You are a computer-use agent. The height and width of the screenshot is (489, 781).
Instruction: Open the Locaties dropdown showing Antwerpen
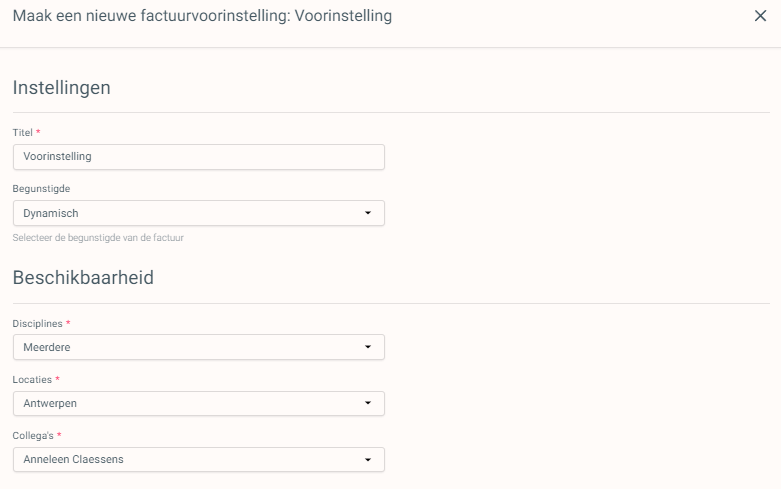(199, 403)
